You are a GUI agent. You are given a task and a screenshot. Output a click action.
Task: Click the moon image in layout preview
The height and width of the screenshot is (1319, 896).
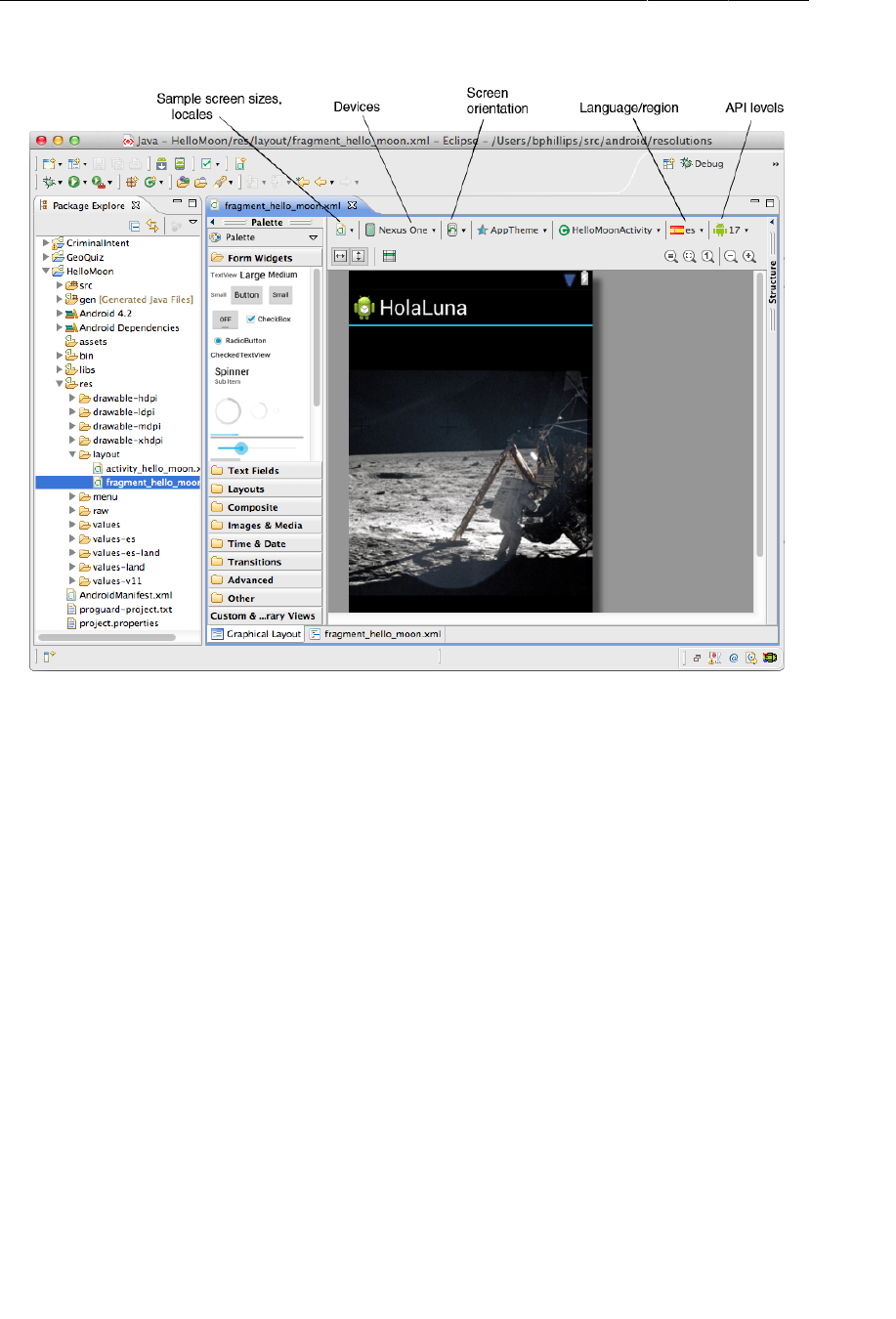pyautogui.click(x=470, y=481)
